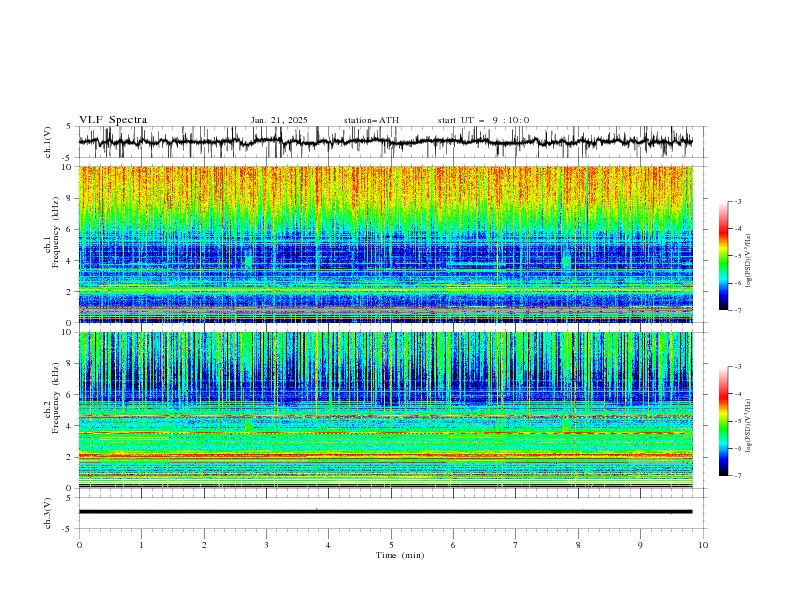Click the ch.2 frequency axis "10" tick label
Viewport: 792px width, 612px height.
click(x=66, y=332)
